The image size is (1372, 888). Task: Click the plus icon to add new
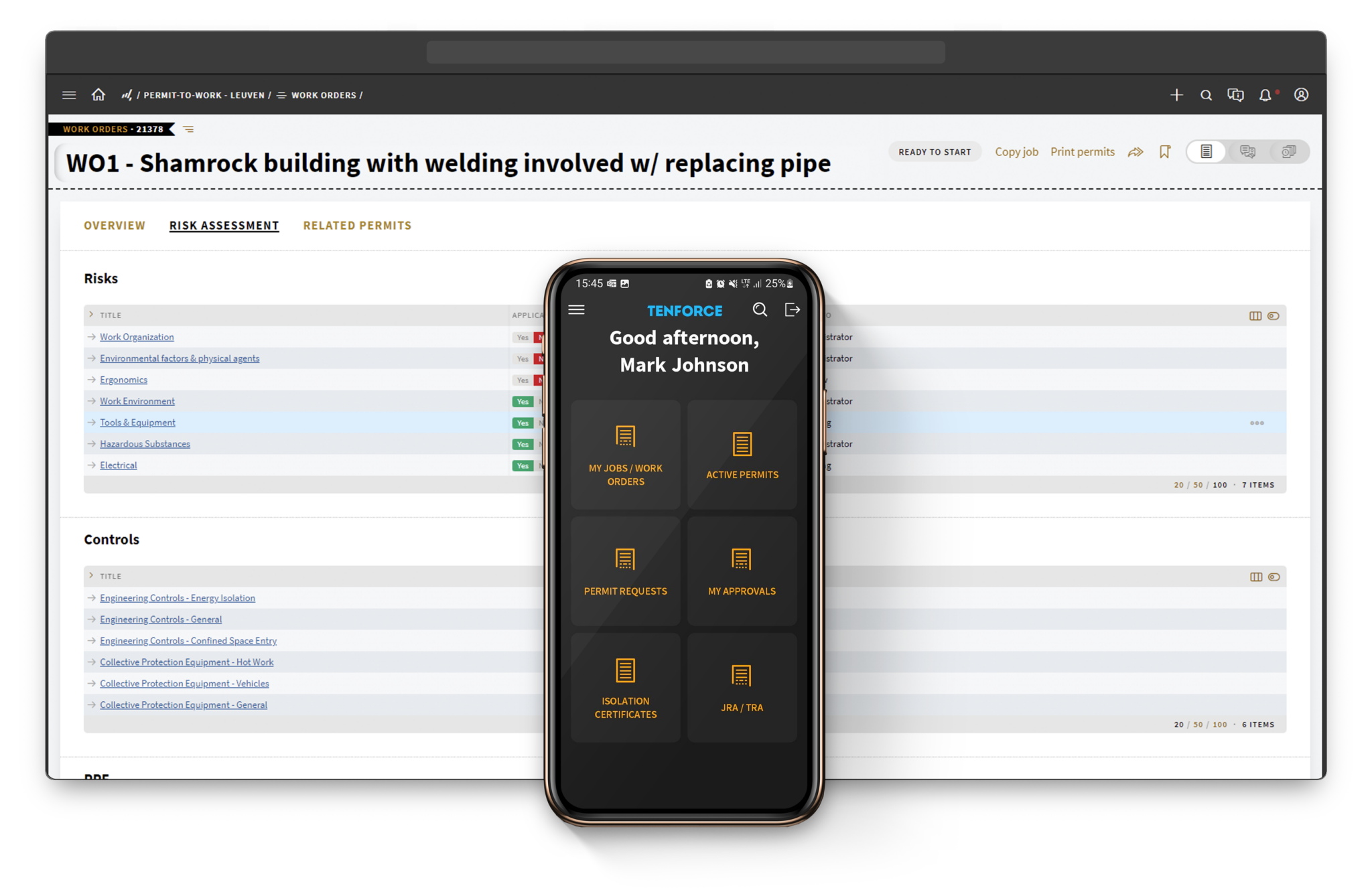(x=1176, y=95)
